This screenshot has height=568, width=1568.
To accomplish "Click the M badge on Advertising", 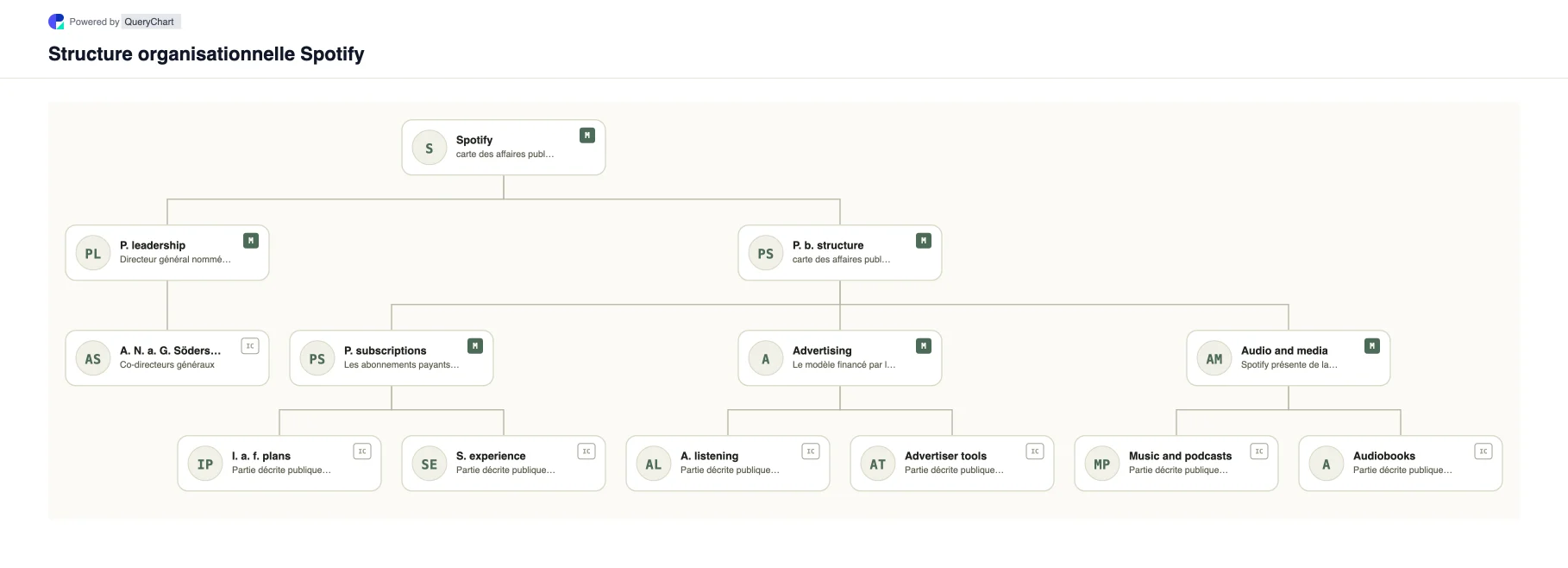I will coord(924,346).
